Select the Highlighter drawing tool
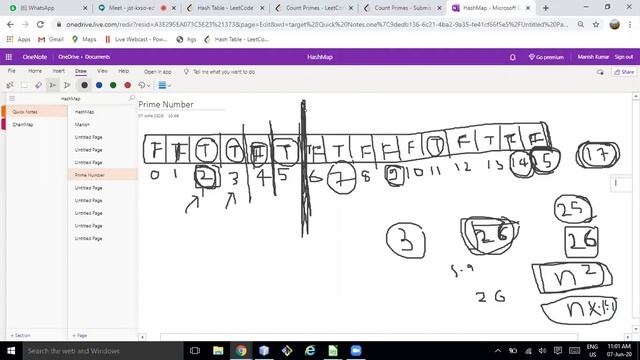This screenshot has width=640, height=360. [x=67, y=85]
